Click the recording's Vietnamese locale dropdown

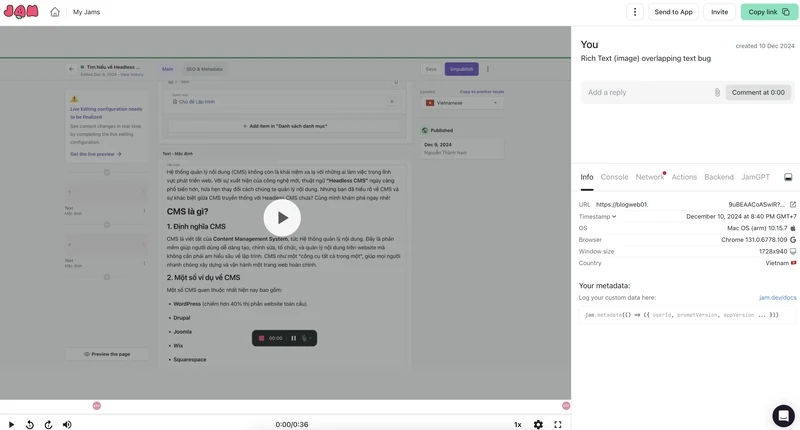[462, 103]
